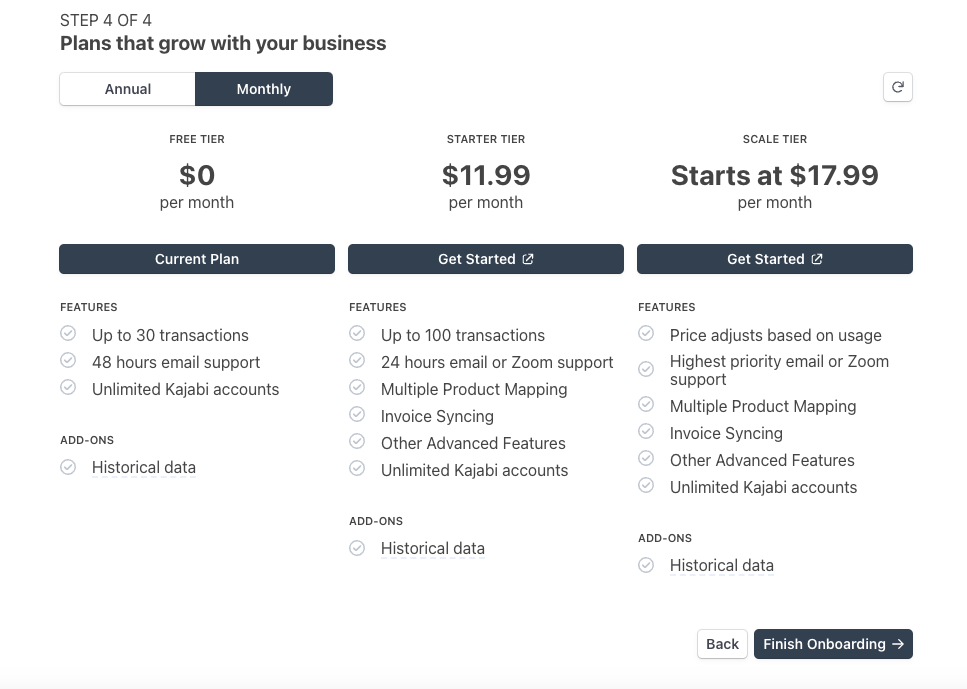Viewport: 967px width, 689px height.
Task: Click the Starter Tier $11.99 price
Action: [x=486, y=175]
